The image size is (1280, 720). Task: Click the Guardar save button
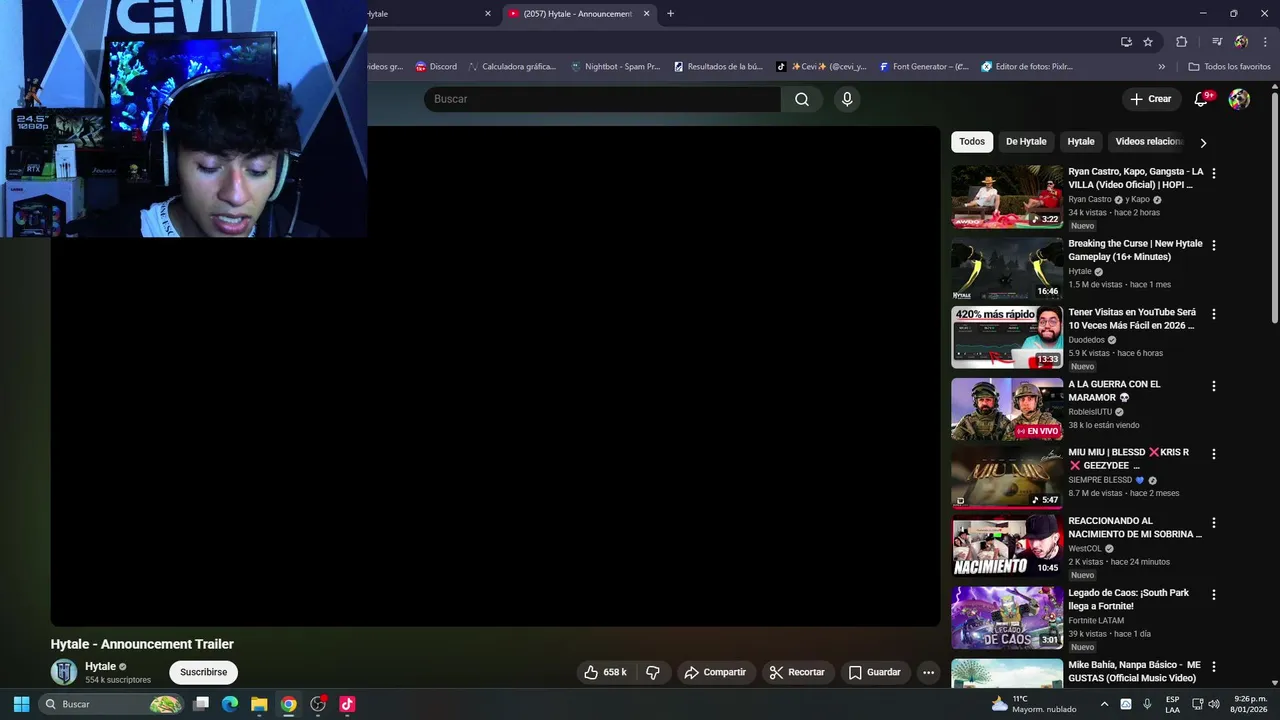[x=875, y=672]
